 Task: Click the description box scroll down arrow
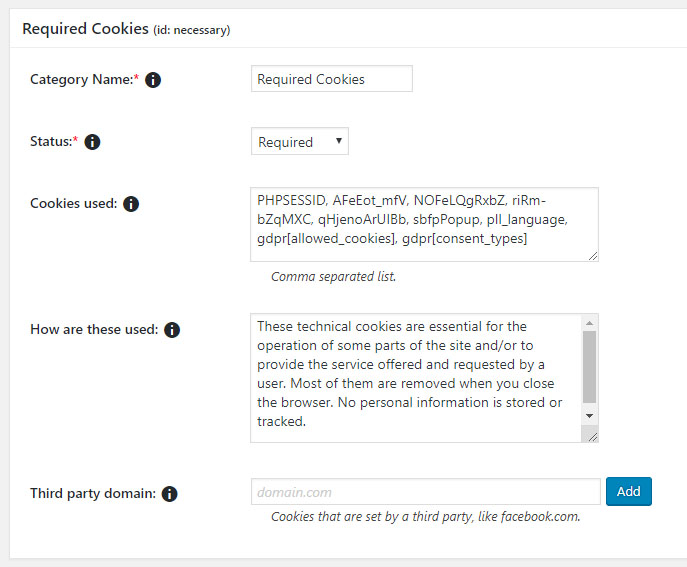590,415
